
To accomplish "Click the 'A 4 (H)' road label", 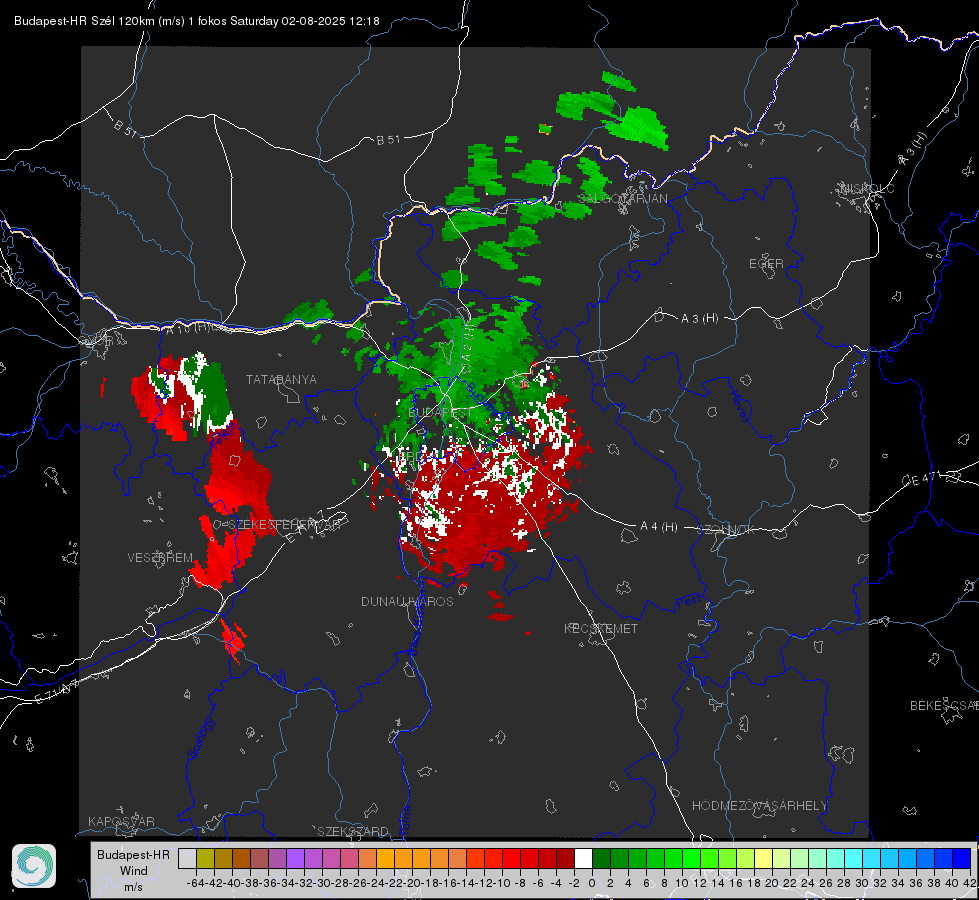I will click(x=659, y=527).
